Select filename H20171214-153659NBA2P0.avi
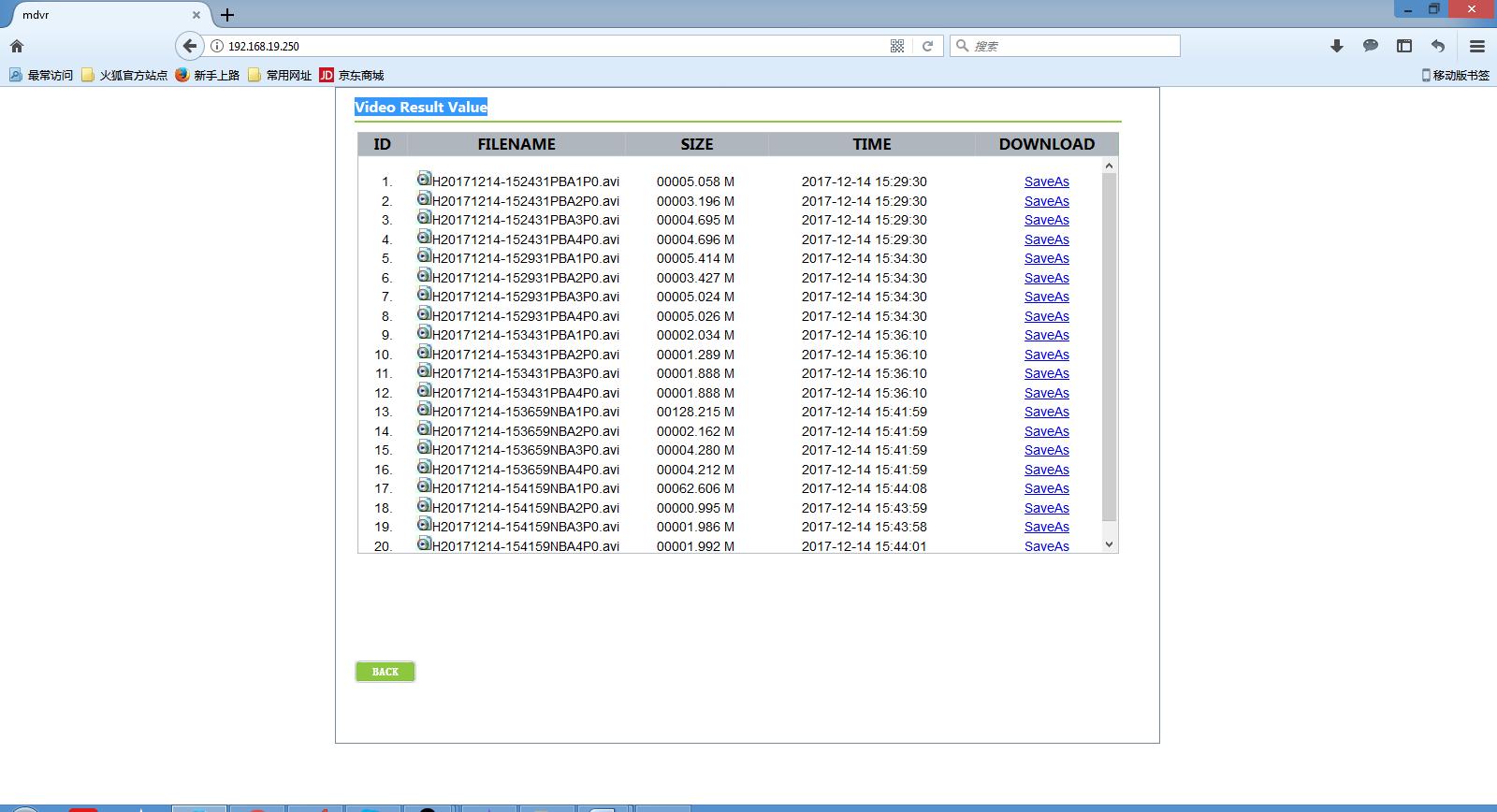Screen dimensions: 1497x812 pos(526,431)
